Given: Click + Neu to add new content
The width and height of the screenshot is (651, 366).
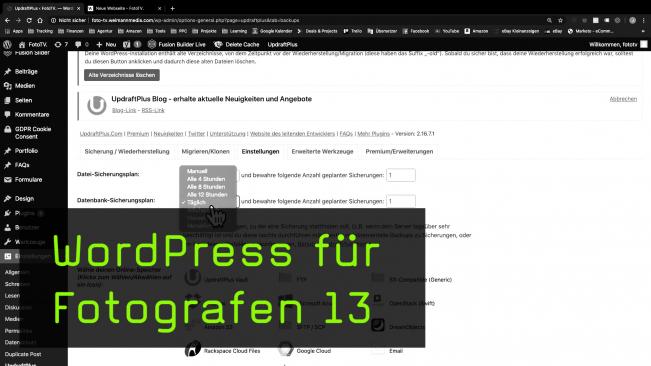Looking at the screenshot, I should [x=106, y=44].
